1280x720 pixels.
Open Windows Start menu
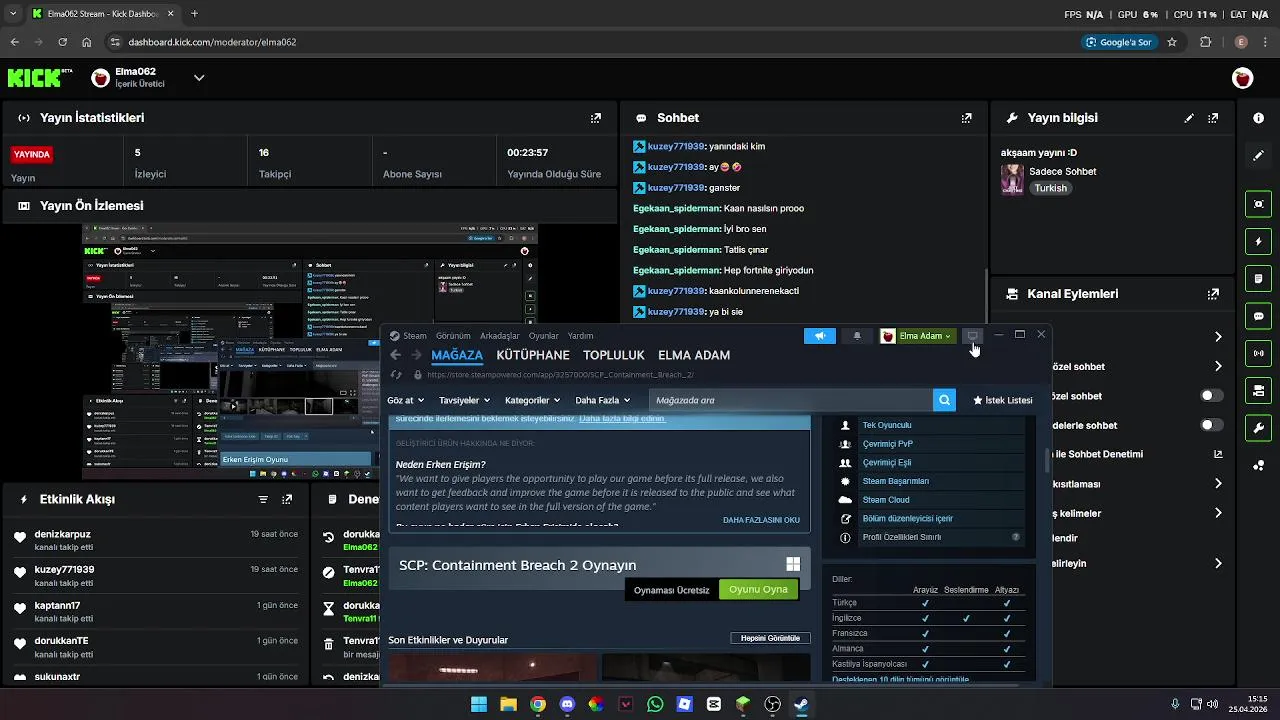pos(479,704)
